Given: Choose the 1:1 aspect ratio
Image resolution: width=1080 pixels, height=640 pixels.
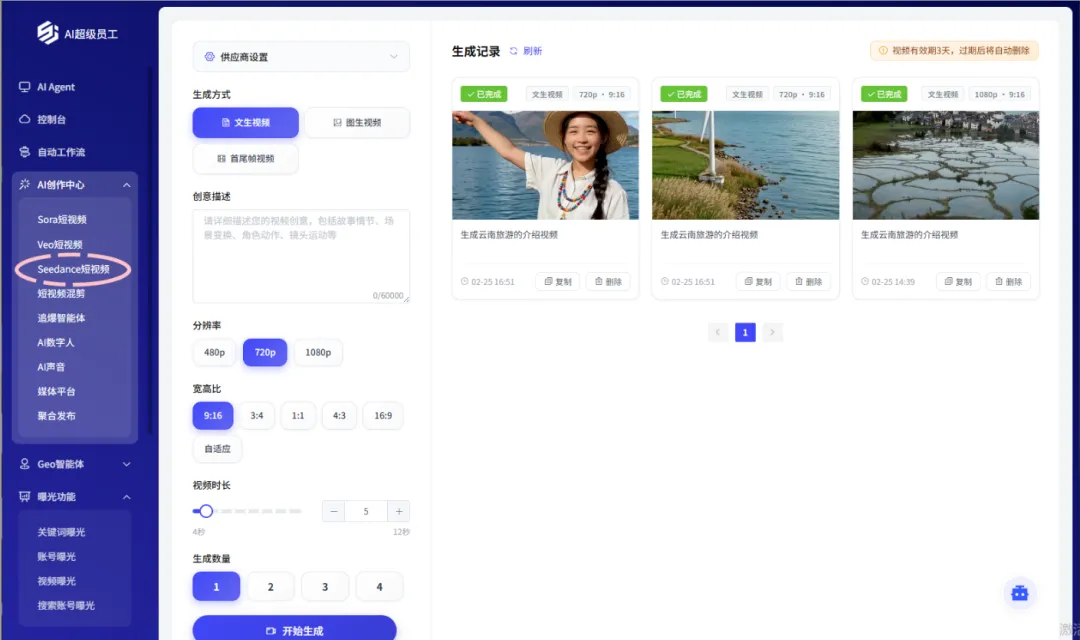Looking at the screenshot, I should tap(298, 415).
